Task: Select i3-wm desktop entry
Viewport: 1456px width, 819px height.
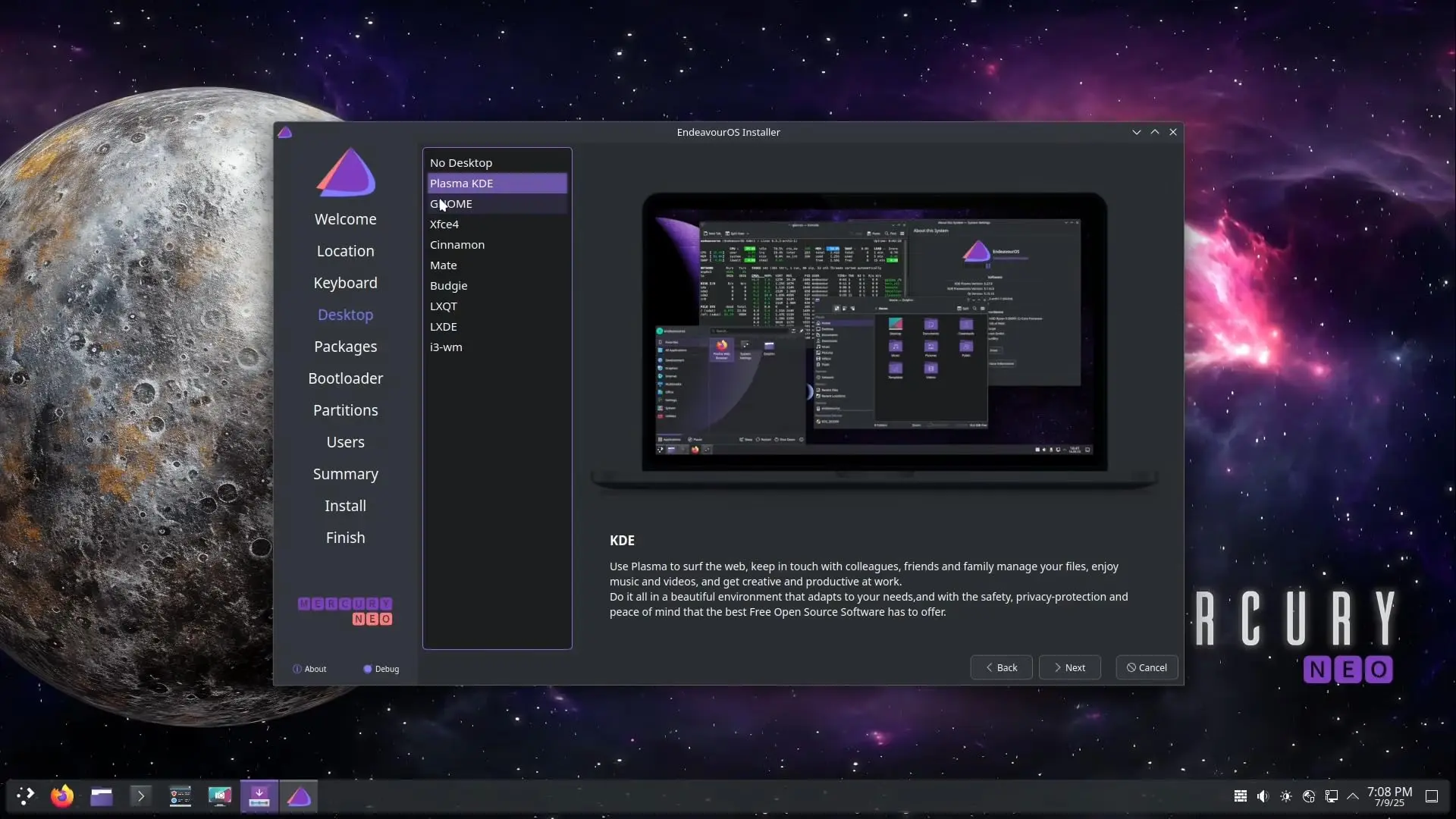Action: tap(497, 347)
